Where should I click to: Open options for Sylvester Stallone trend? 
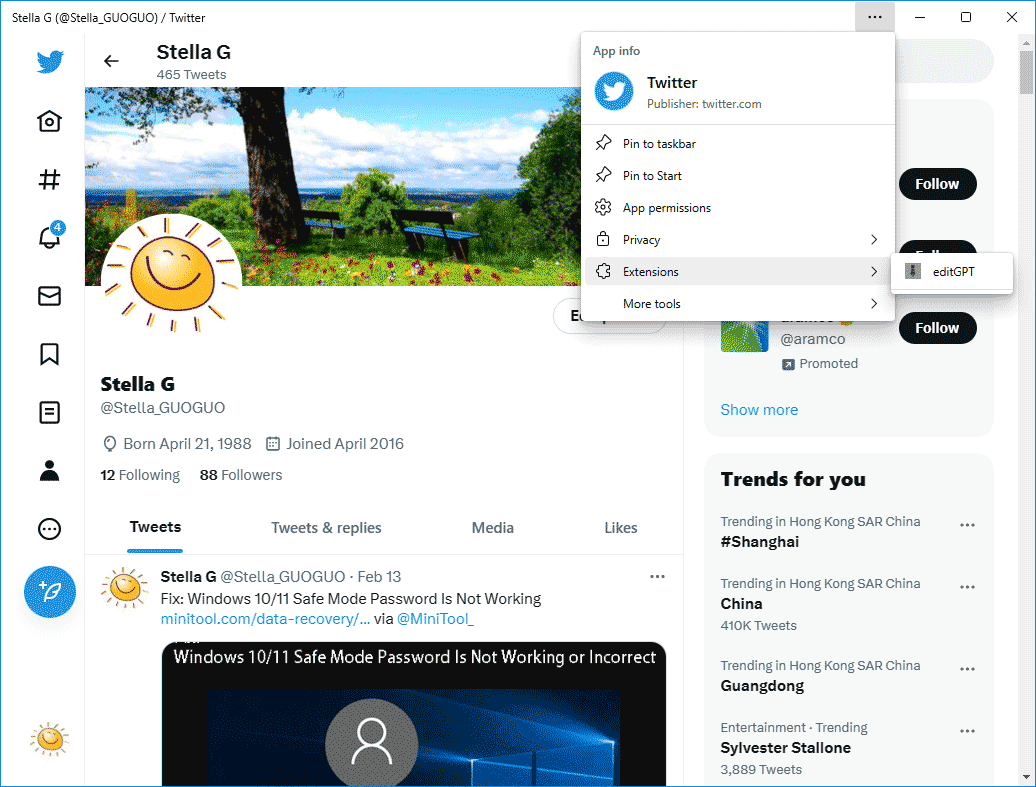point(967,731)
